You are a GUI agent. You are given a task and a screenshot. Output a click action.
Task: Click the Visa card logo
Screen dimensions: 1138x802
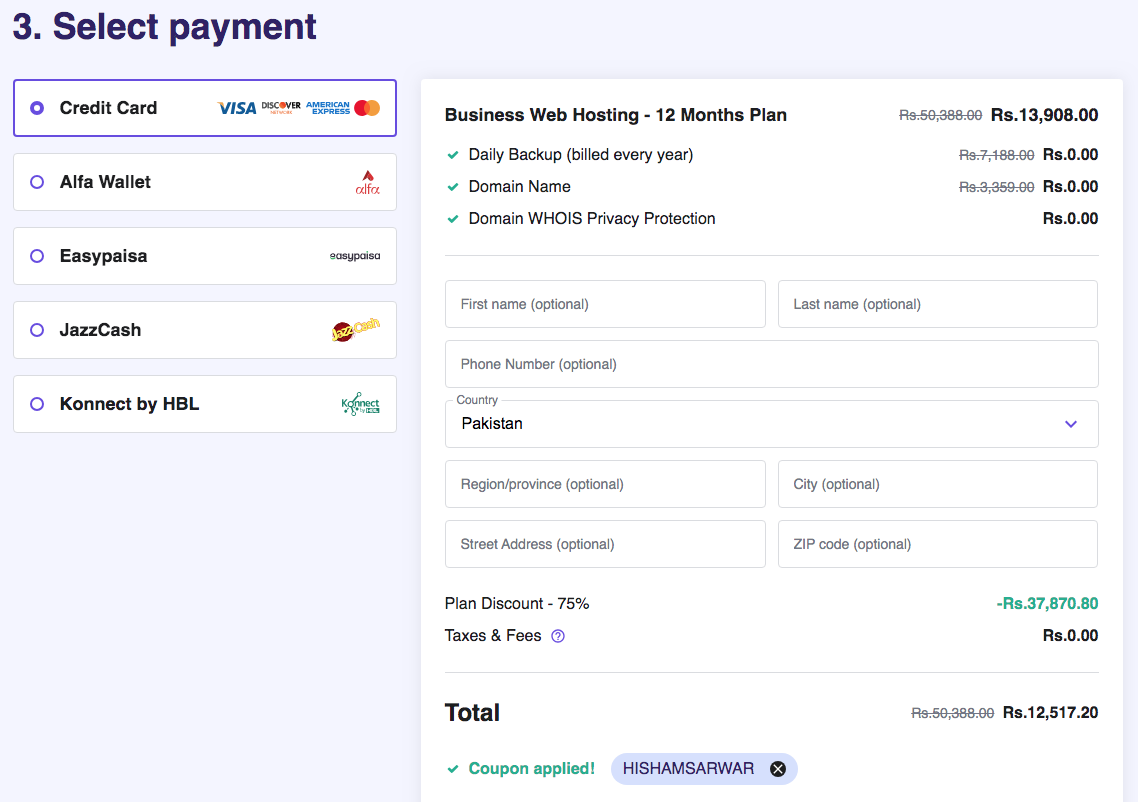237,108
